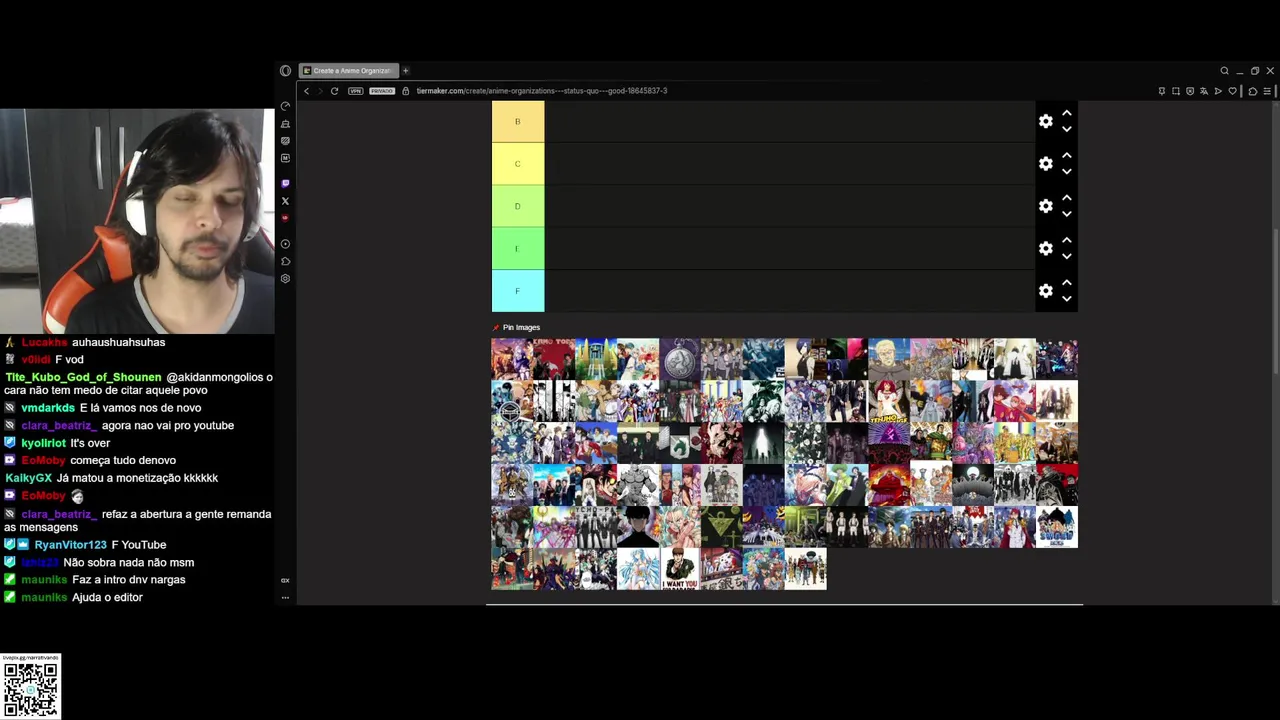Move tier E row up
The width and height of the screenshot is (1280, 720).
tap(1067, 240)
